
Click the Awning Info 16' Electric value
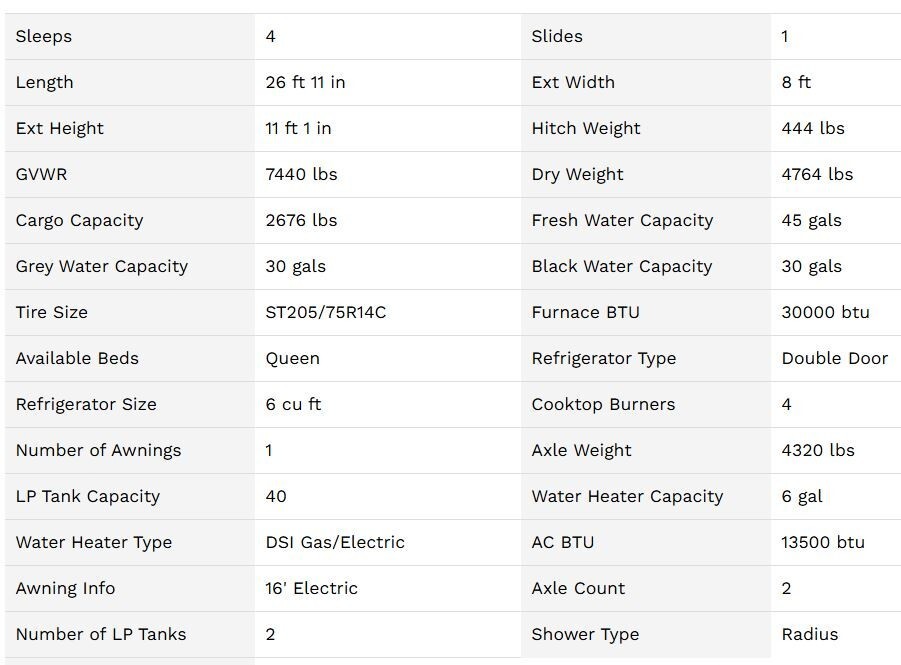pyautogui.click(x=311, y=588)
